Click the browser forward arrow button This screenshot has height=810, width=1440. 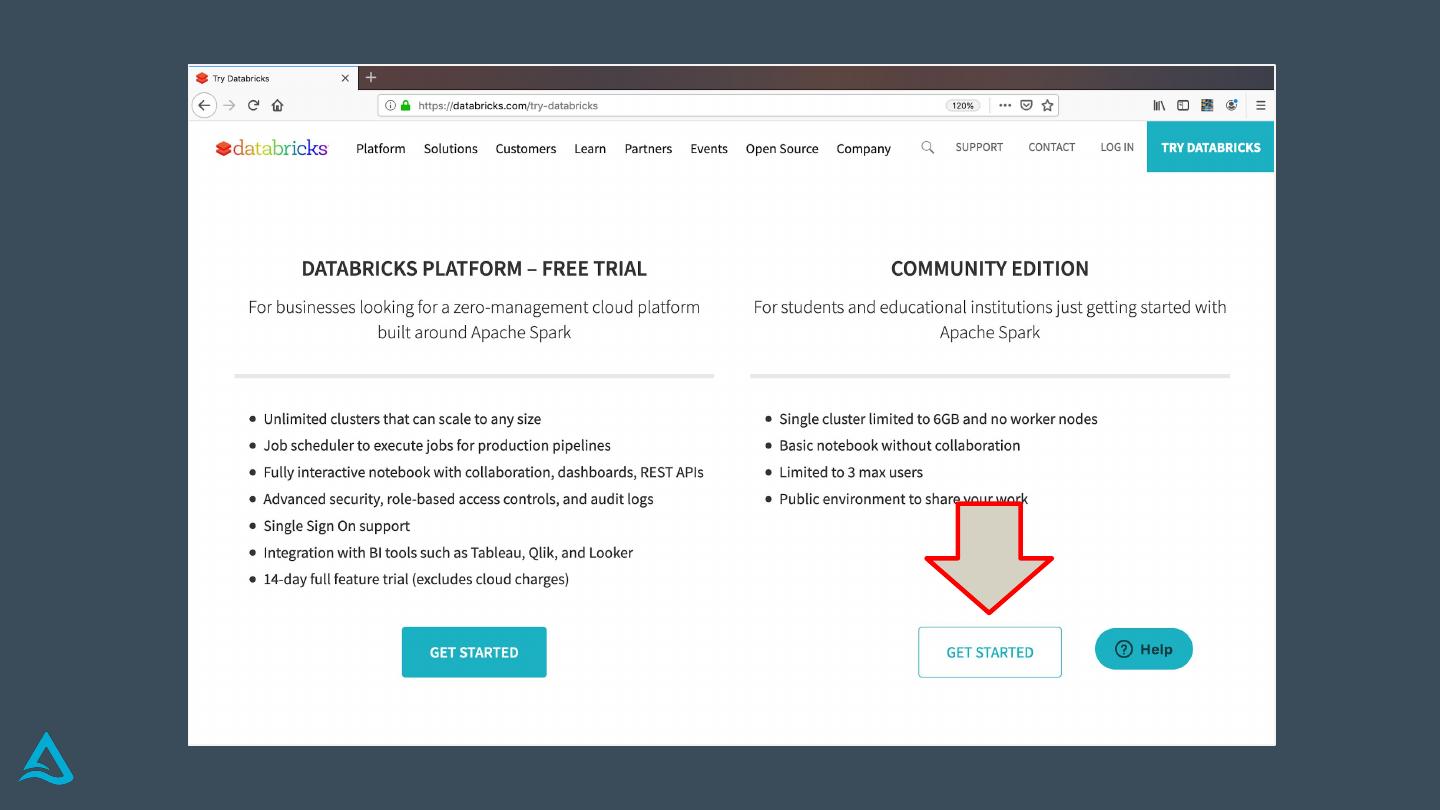coord(229,105)
